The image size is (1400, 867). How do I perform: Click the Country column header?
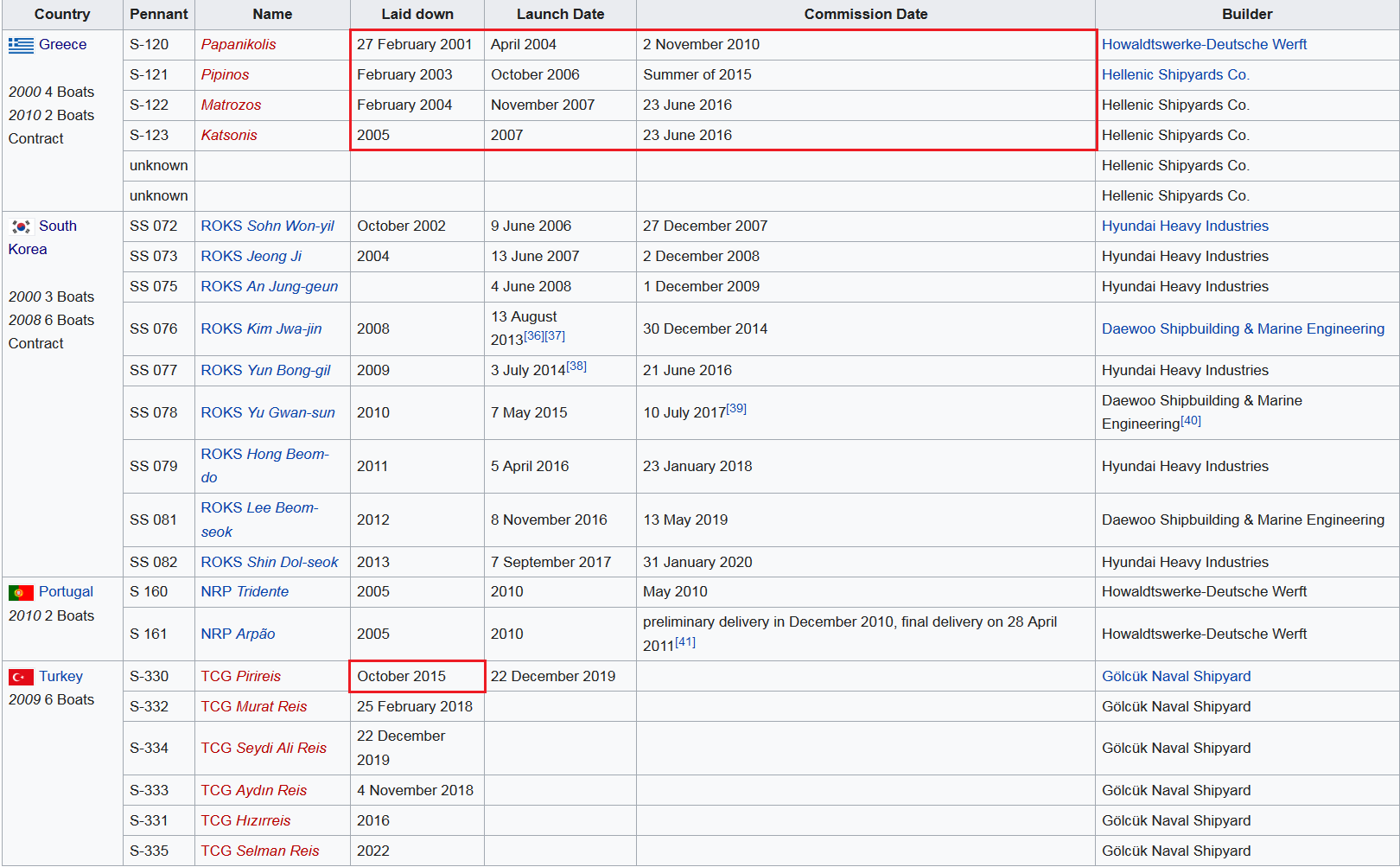click(62, 15)
